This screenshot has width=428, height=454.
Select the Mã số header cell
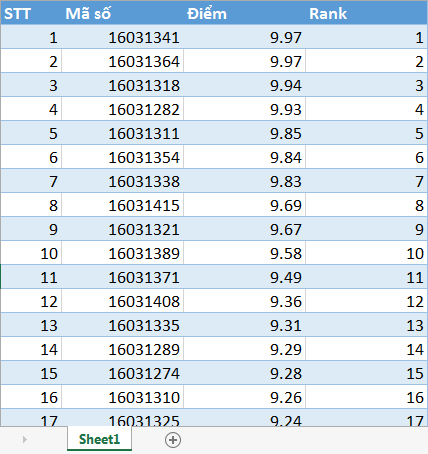[122, 13]
